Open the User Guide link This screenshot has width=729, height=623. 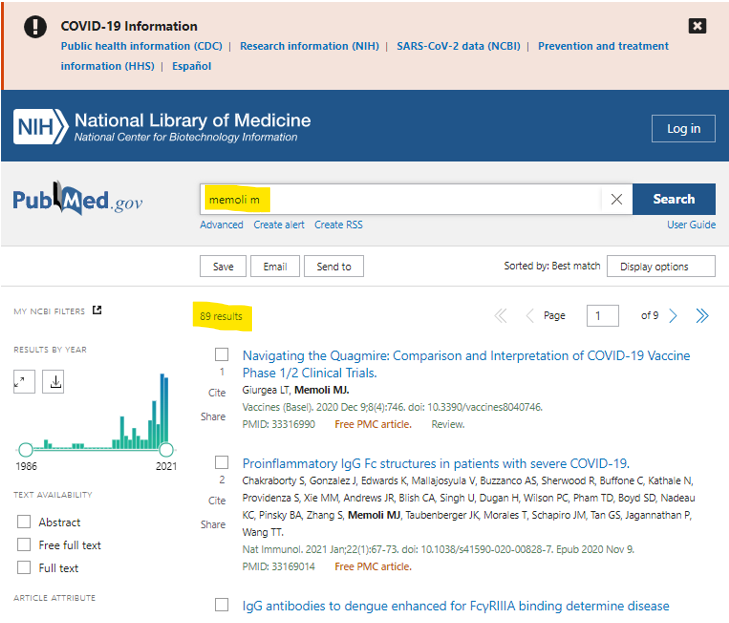pyautogui.click(x=691, y=225)
